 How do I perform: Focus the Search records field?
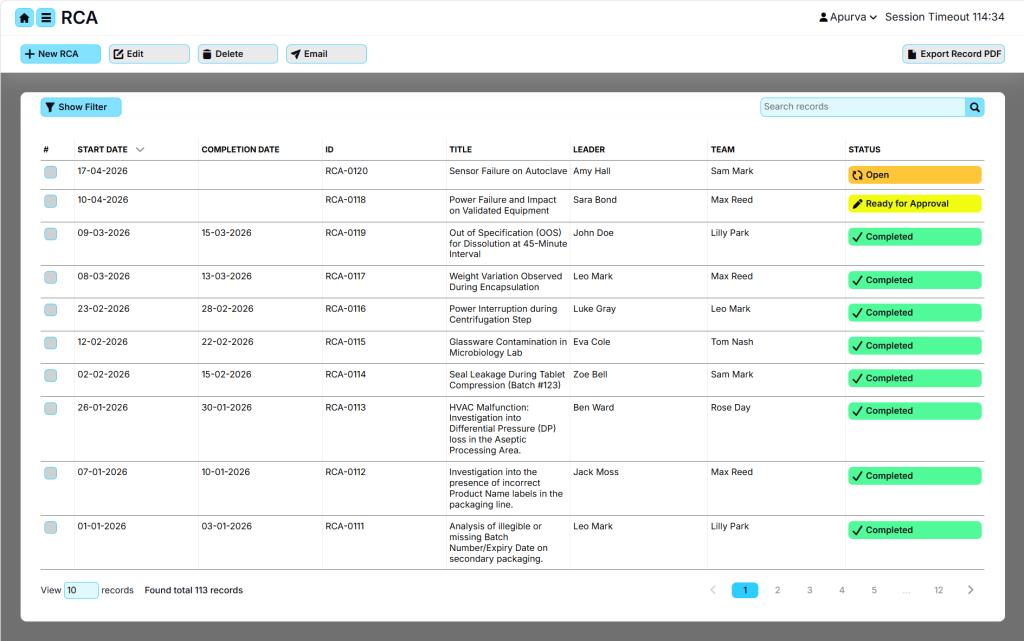pyautogui.click(x=862, y=107)
